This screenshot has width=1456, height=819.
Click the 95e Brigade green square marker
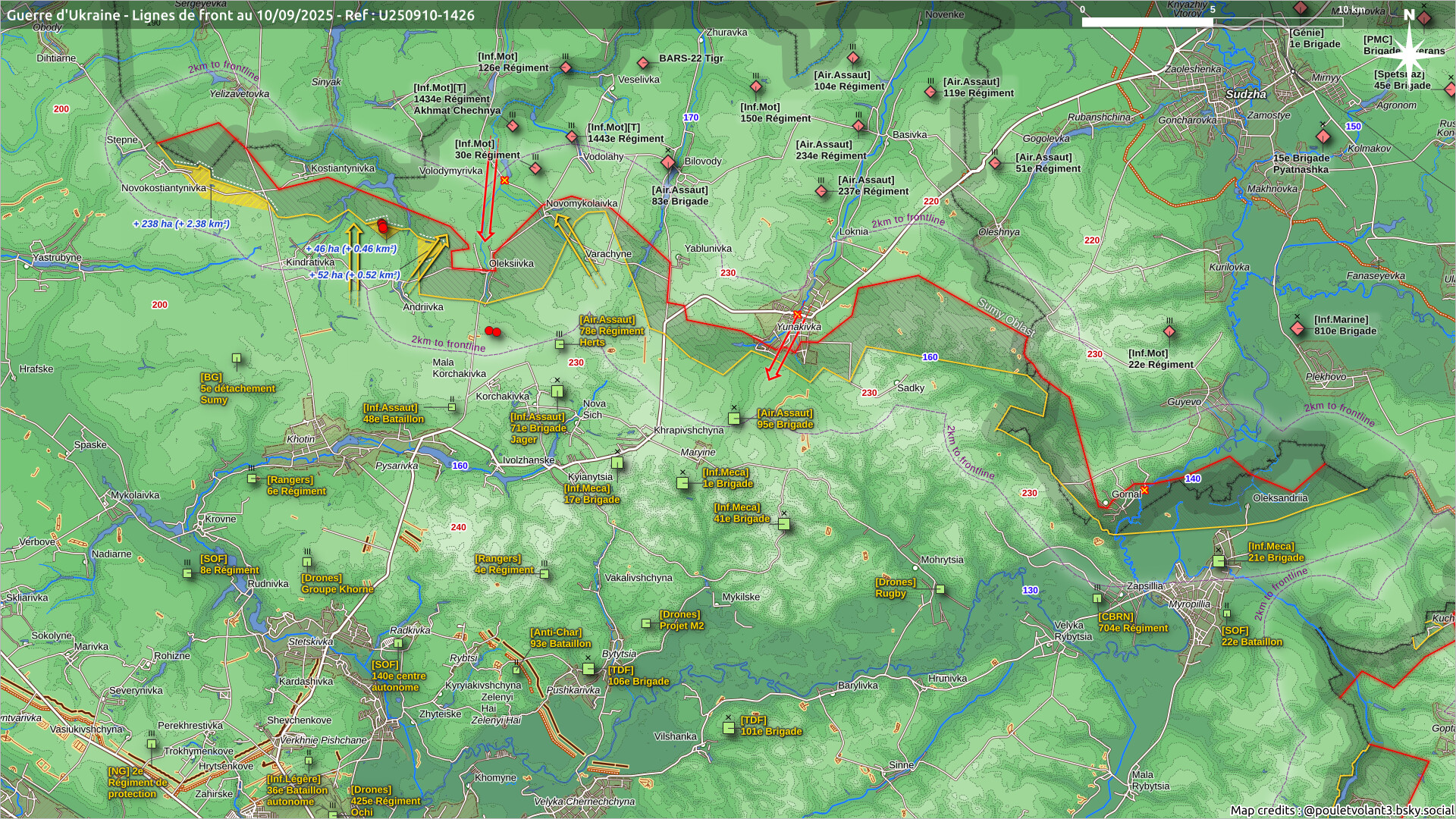tap(734, 418)
